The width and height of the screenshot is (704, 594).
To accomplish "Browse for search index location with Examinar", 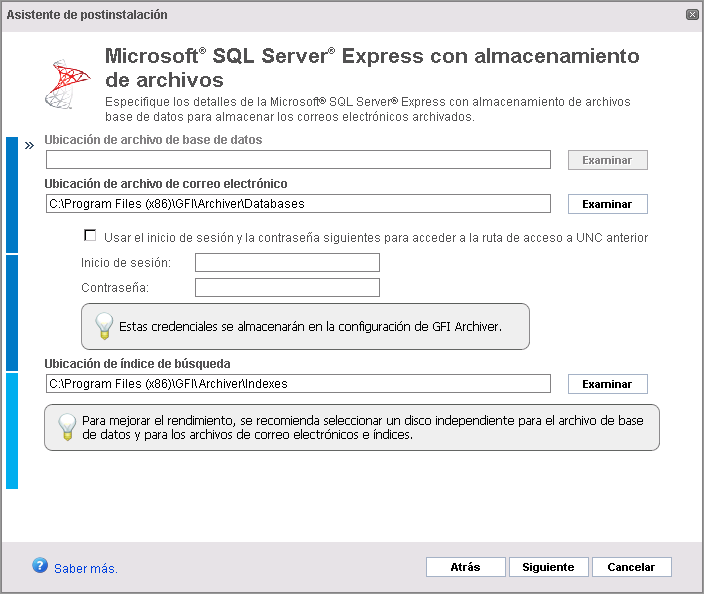I will pos(607,384).
